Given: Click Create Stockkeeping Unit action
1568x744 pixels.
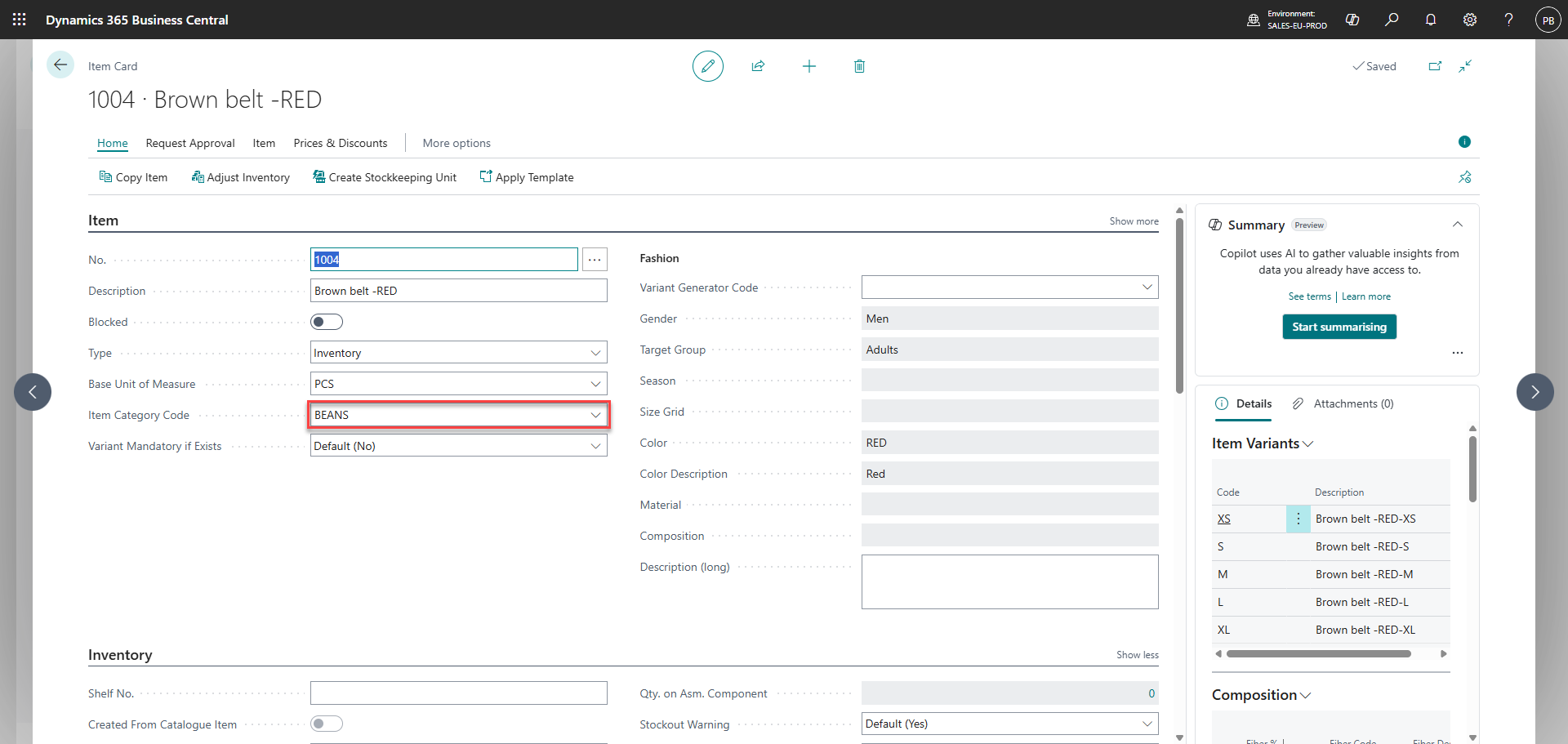Looking at the screenshot, I should pos(385,177).
